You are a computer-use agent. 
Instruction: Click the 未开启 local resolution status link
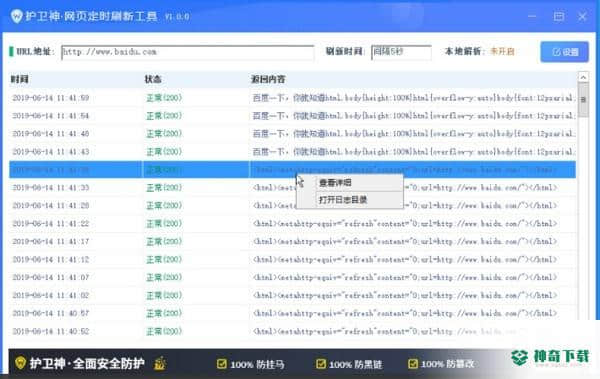click(x=502, y=51)
